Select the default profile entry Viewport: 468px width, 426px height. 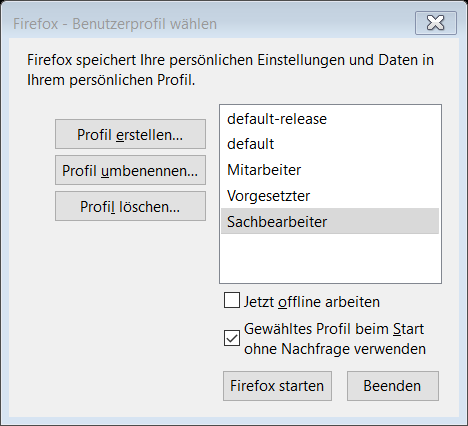(x=330, y=144)
